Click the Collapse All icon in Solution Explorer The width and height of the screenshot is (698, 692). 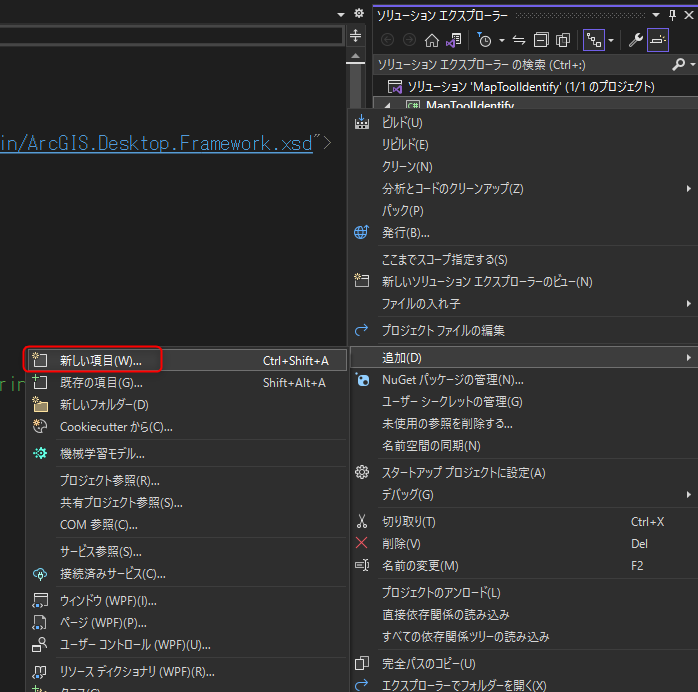pos(541,40)
